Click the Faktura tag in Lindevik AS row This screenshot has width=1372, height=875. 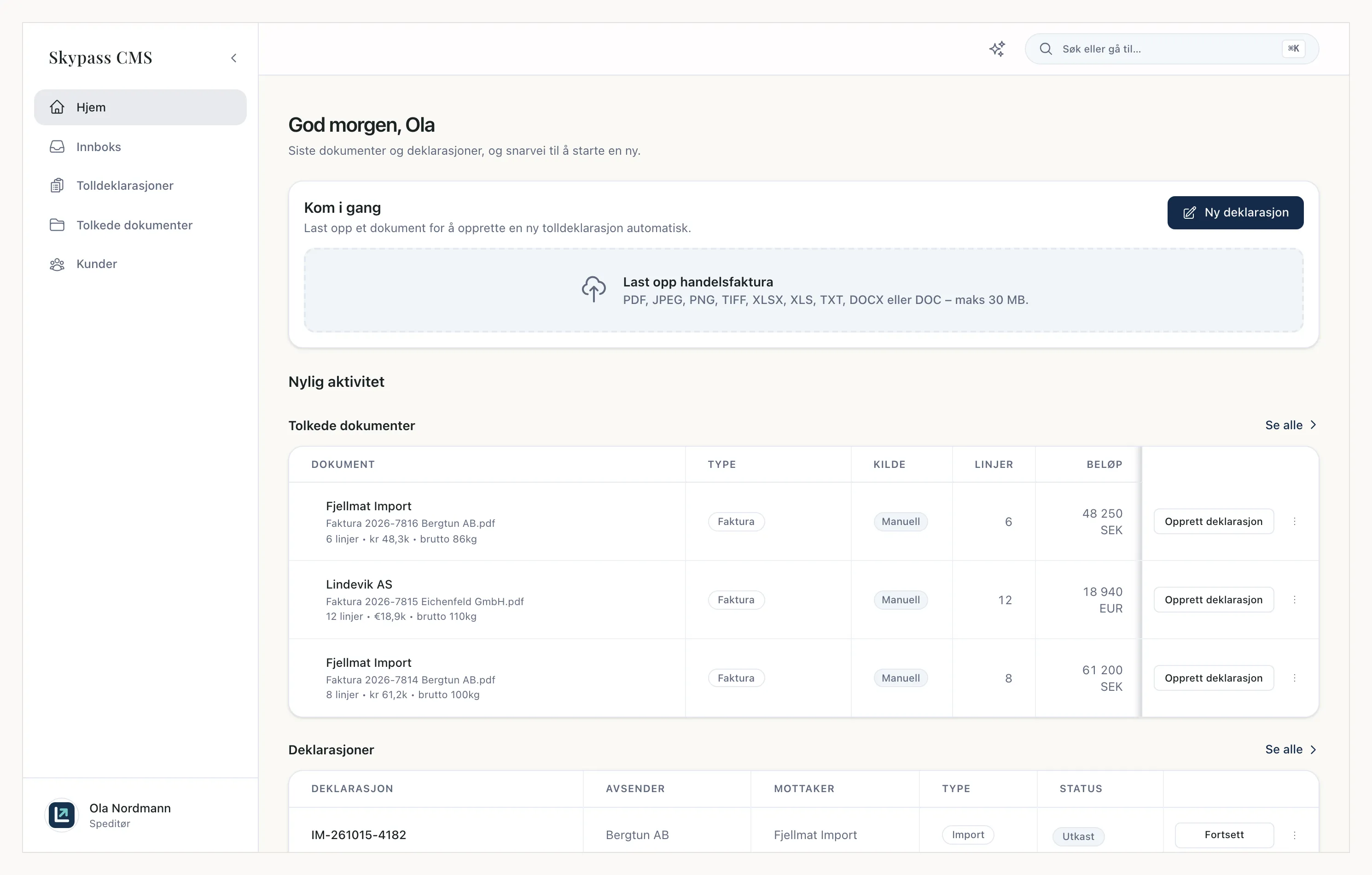tap(736, 600)
